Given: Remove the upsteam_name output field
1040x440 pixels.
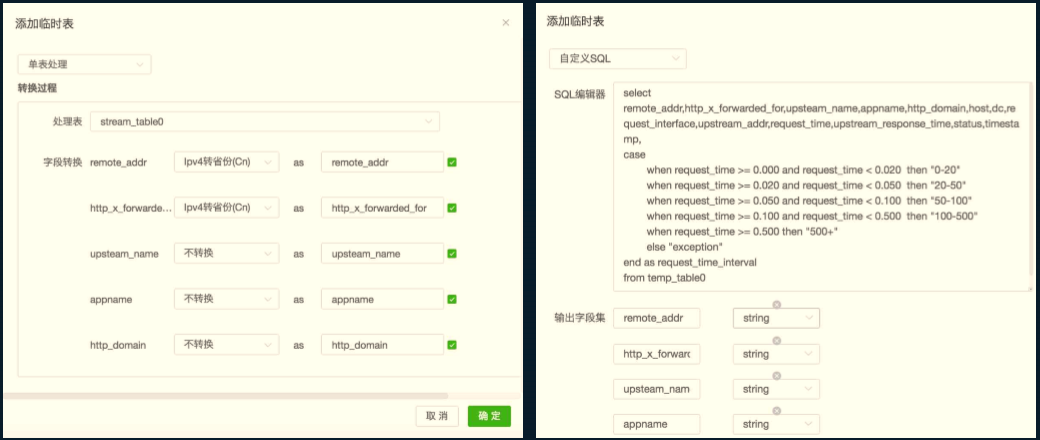Looking at the screenshot, I should (777, 376).
